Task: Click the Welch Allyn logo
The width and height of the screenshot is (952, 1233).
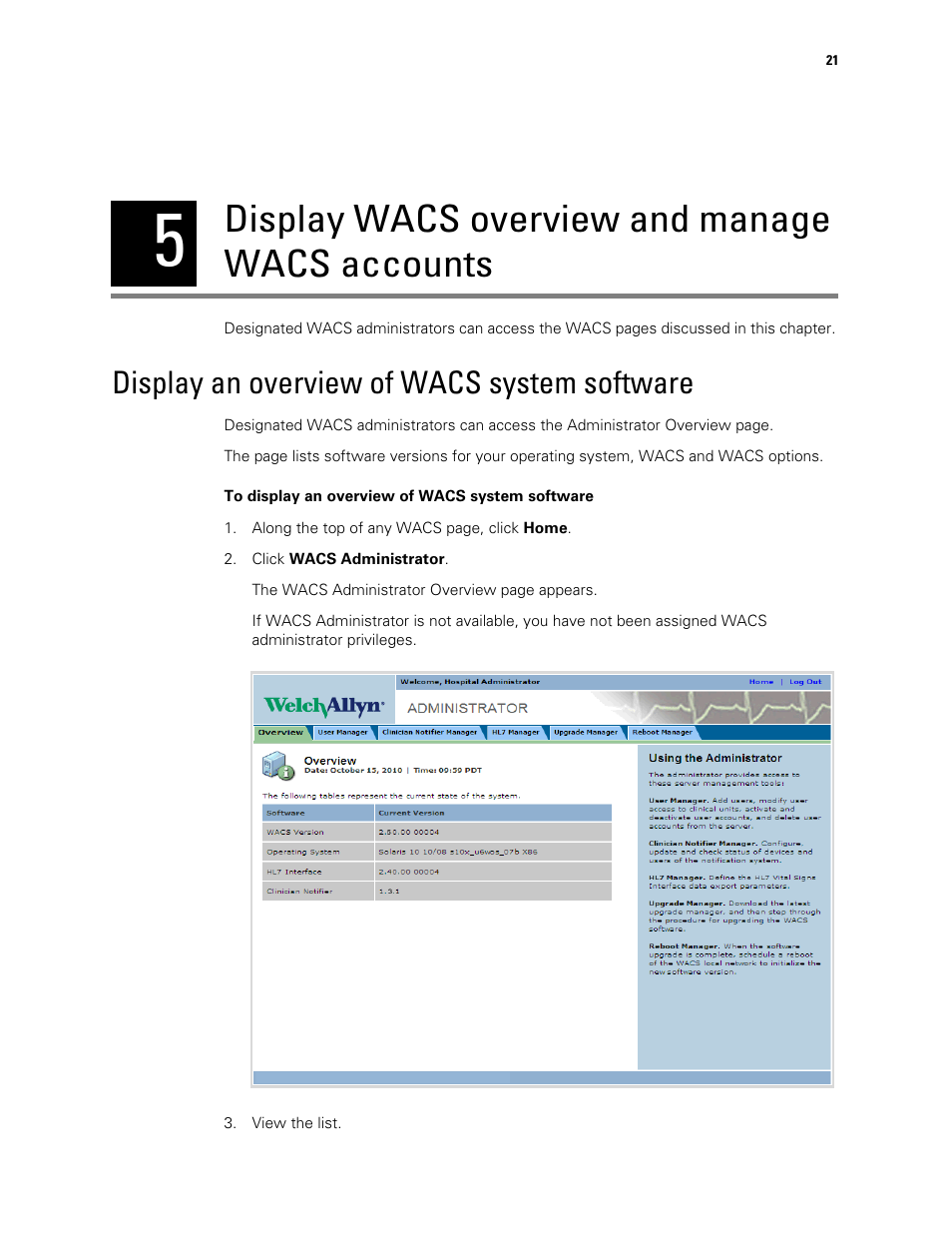Action: [x=324, y=707]
